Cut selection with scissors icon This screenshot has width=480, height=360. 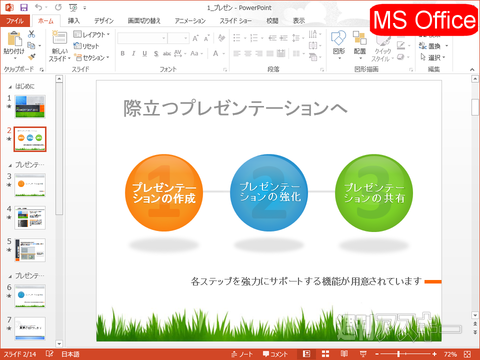(31, 34)
